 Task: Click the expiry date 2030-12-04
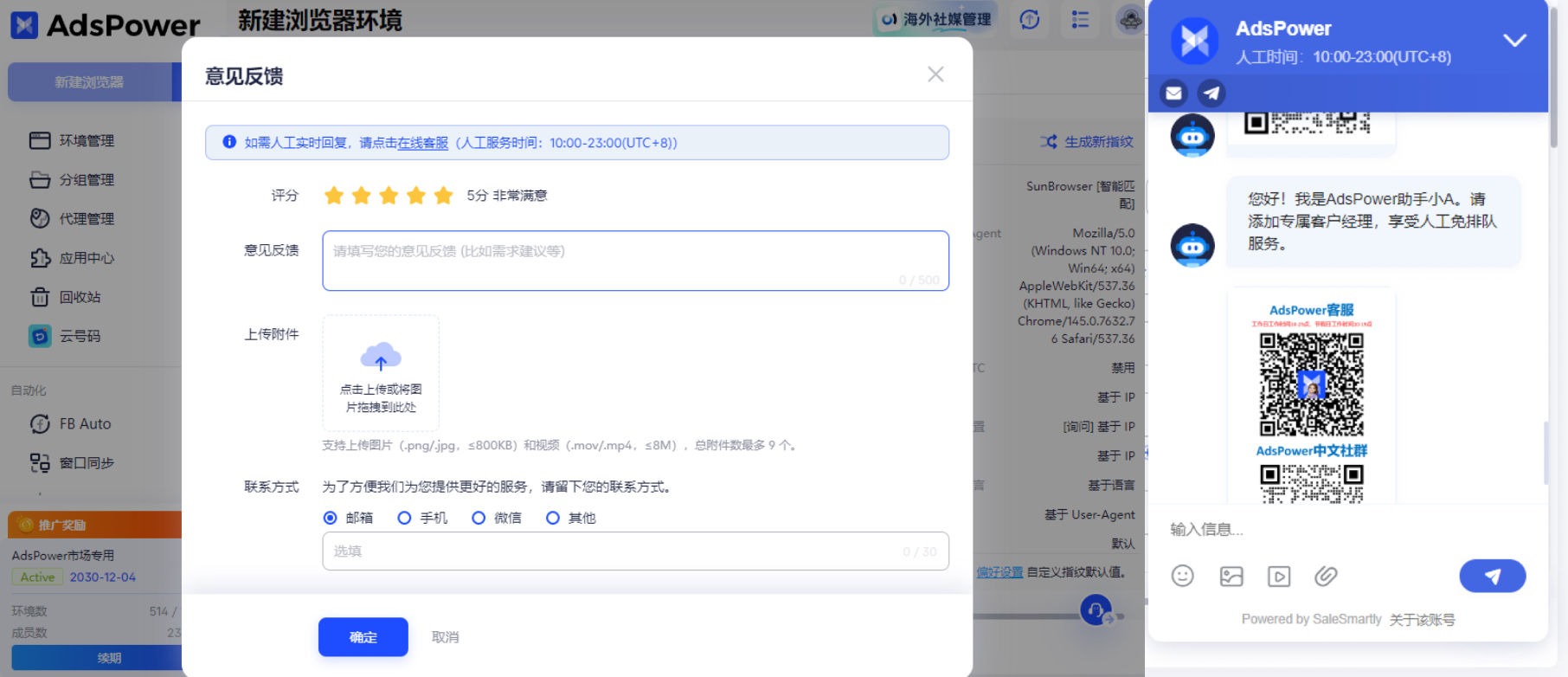tap(103, 577)
